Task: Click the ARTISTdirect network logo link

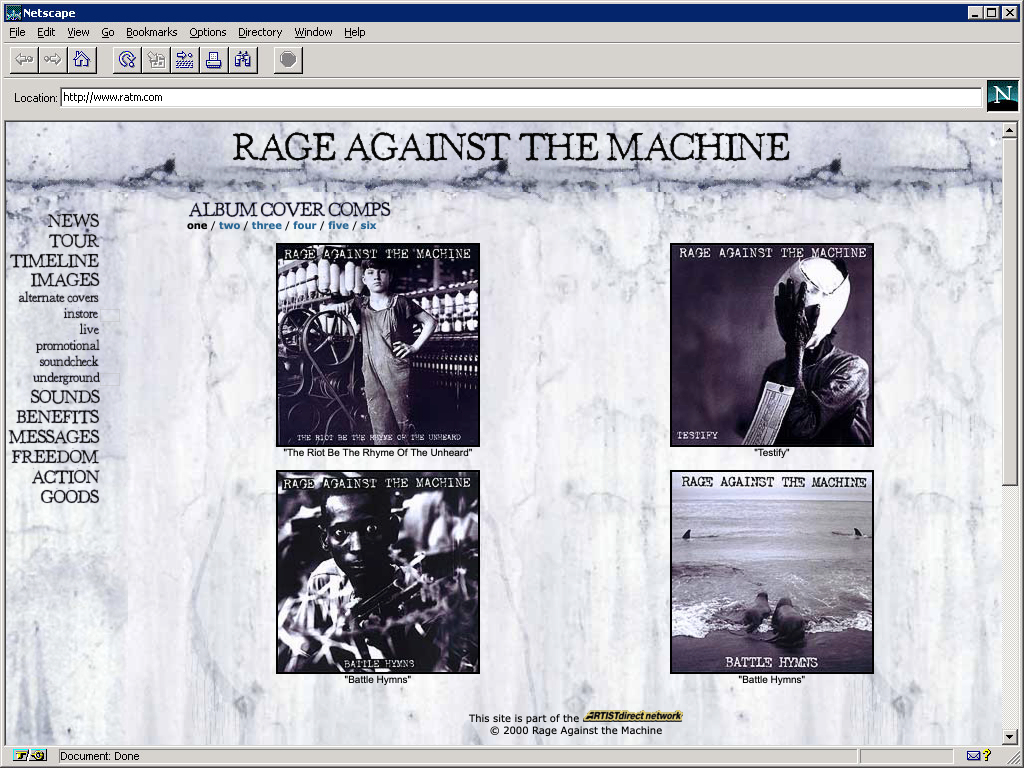Action: coord(633,716)
